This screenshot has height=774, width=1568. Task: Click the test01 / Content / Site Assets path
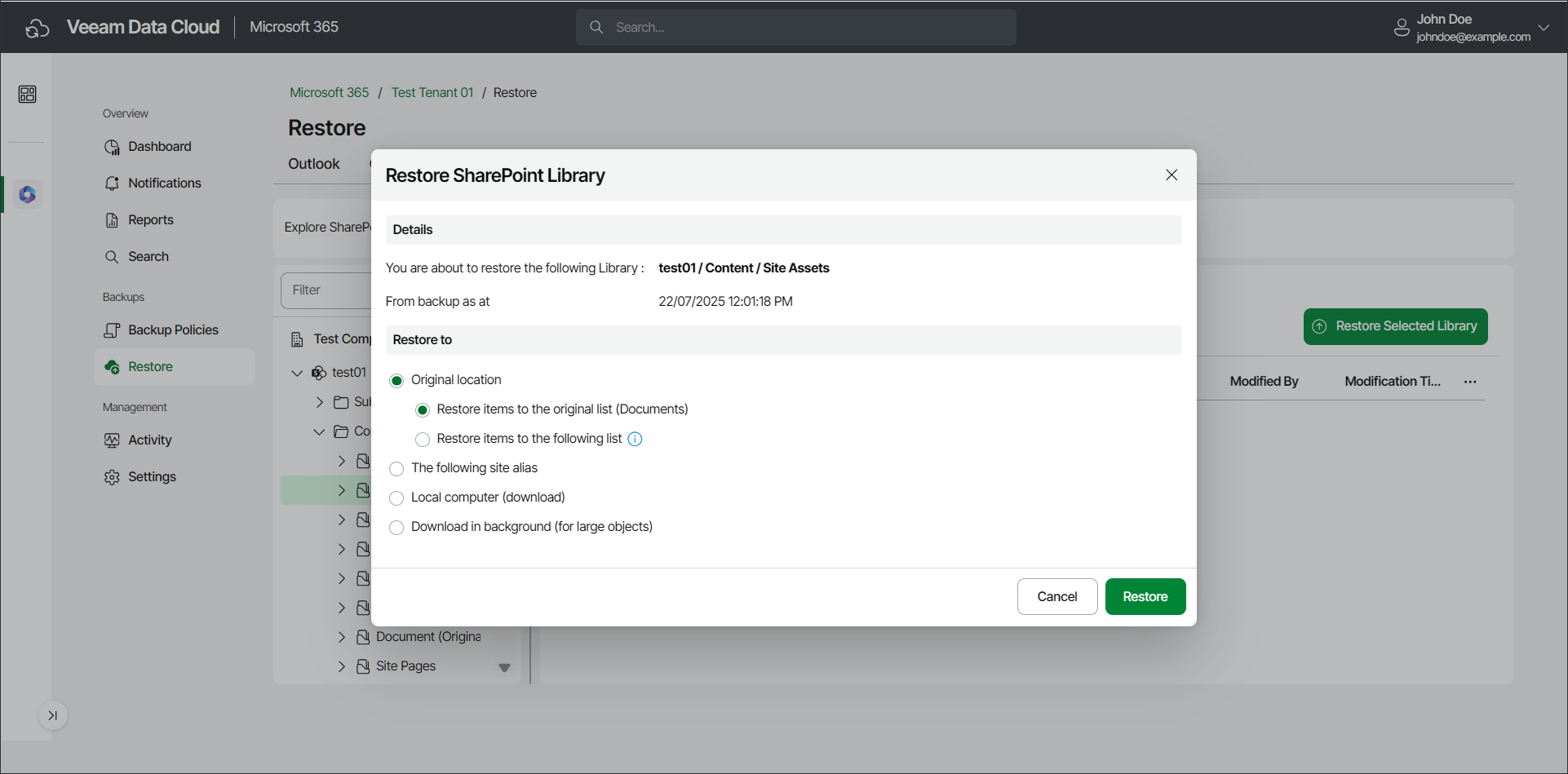point(744,268)
